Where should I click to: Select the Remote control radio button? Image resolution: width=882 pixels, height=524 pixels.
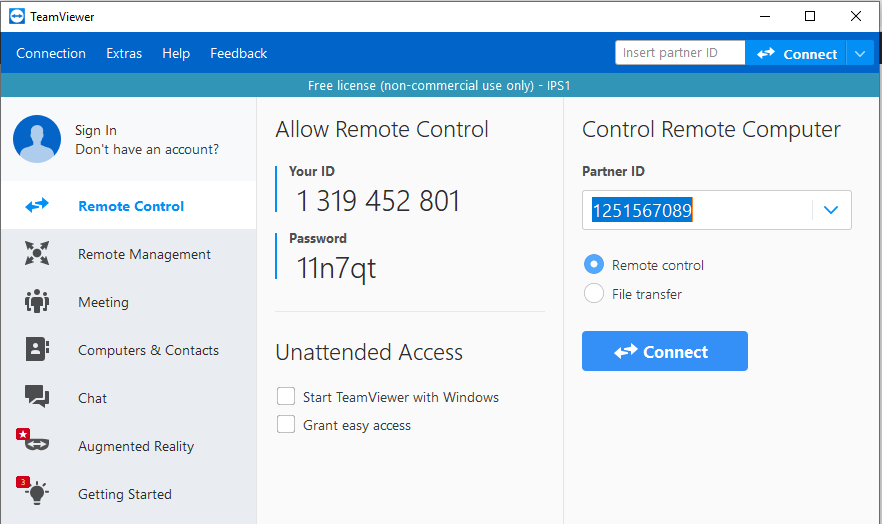click(593, 264)
